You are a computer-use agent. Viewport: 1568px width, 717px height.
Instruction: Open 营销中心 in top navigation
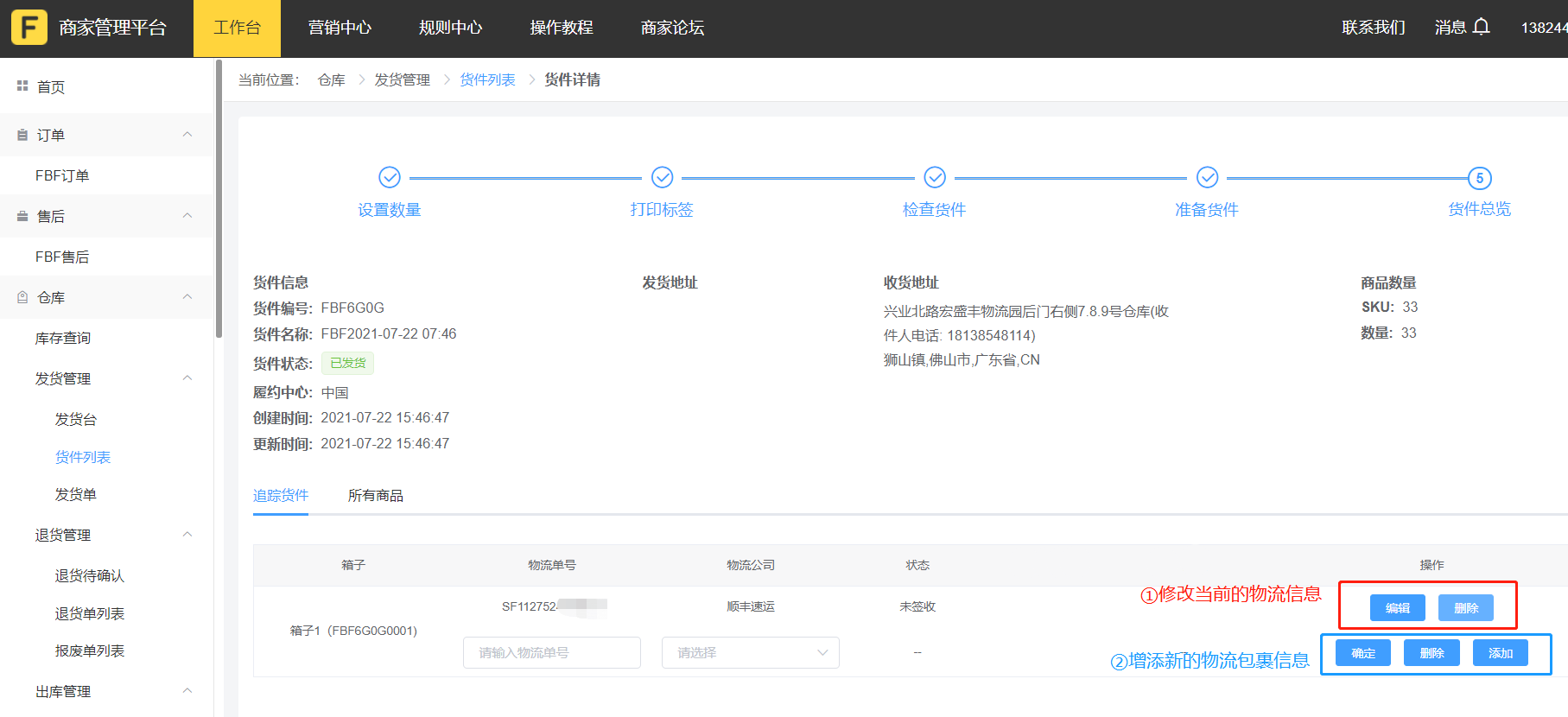(340, 28)
